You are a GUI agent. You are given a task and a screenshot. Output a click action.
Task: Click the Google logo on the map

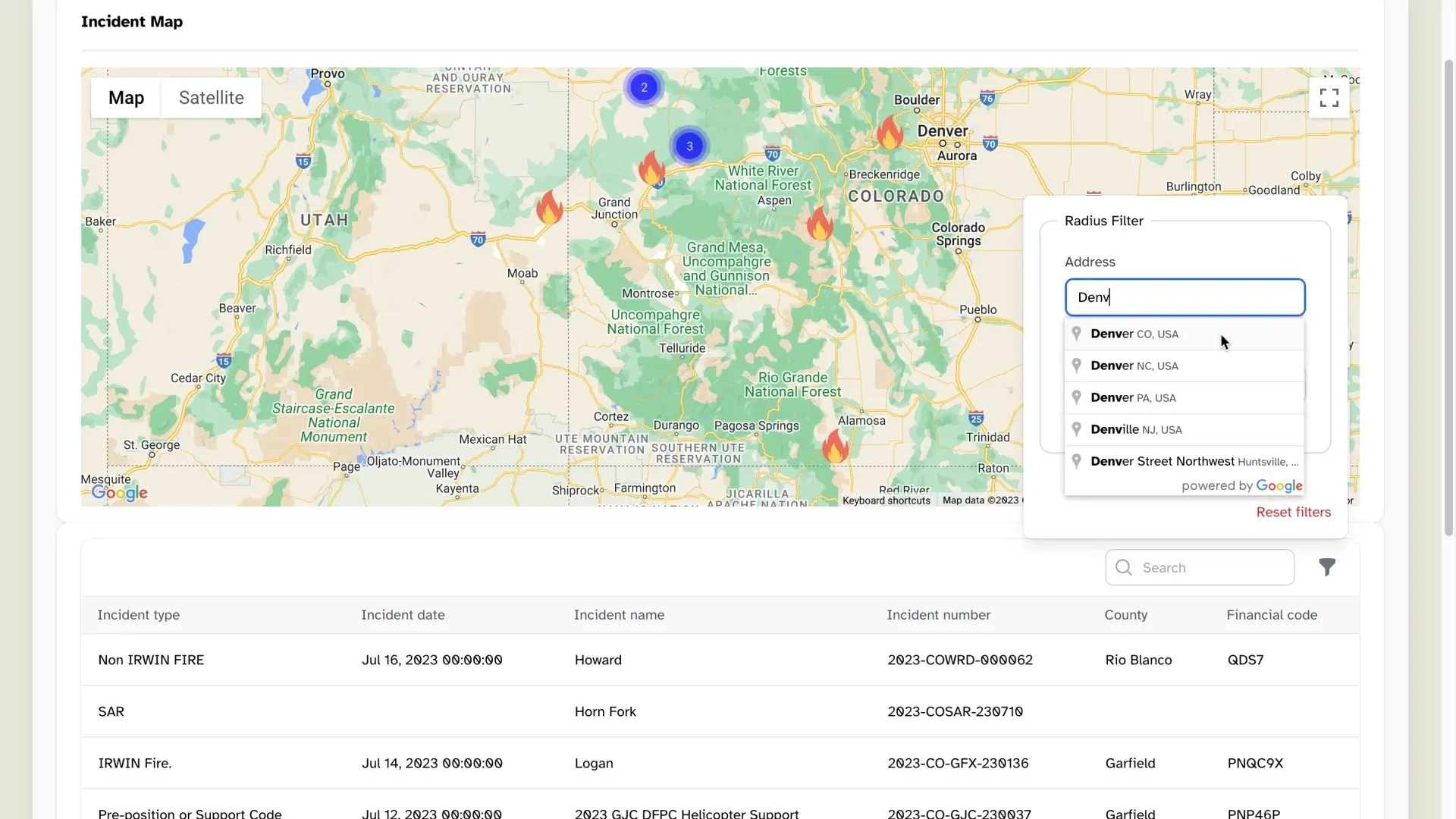pos(118,492)
